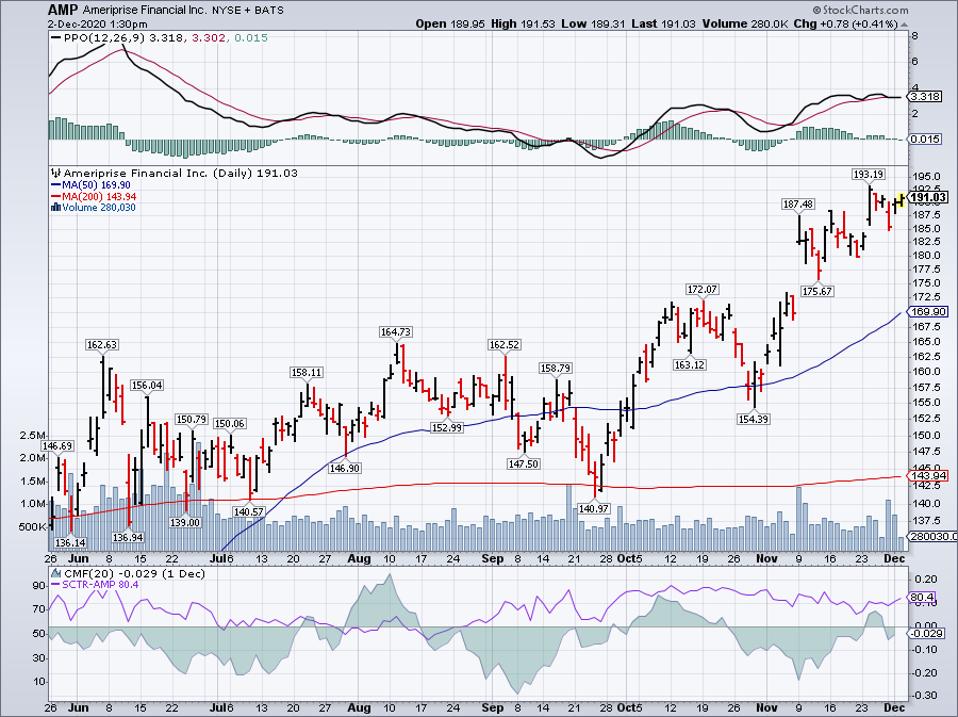Click the 158.79 price annotation
The image size is (958, 717).
pos(555,368)
